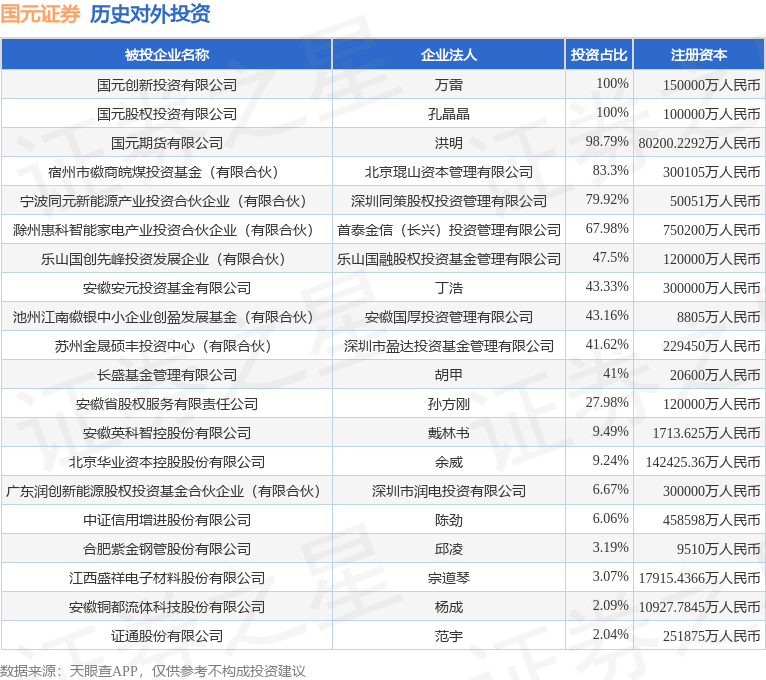Open 国元创新投资有限公司 company entry

point(167,85)
